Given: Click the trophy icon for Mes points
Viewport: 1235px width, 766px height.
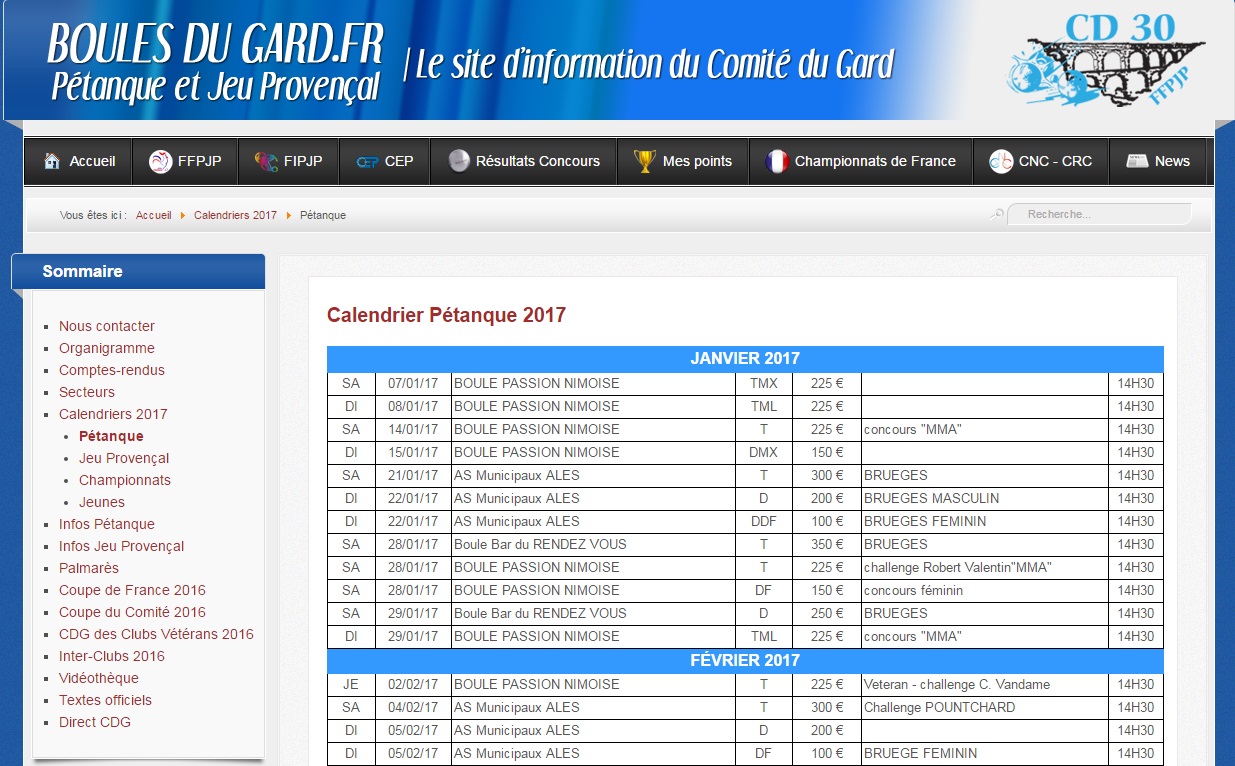Looking at the screenshot, I should point(645,161).
